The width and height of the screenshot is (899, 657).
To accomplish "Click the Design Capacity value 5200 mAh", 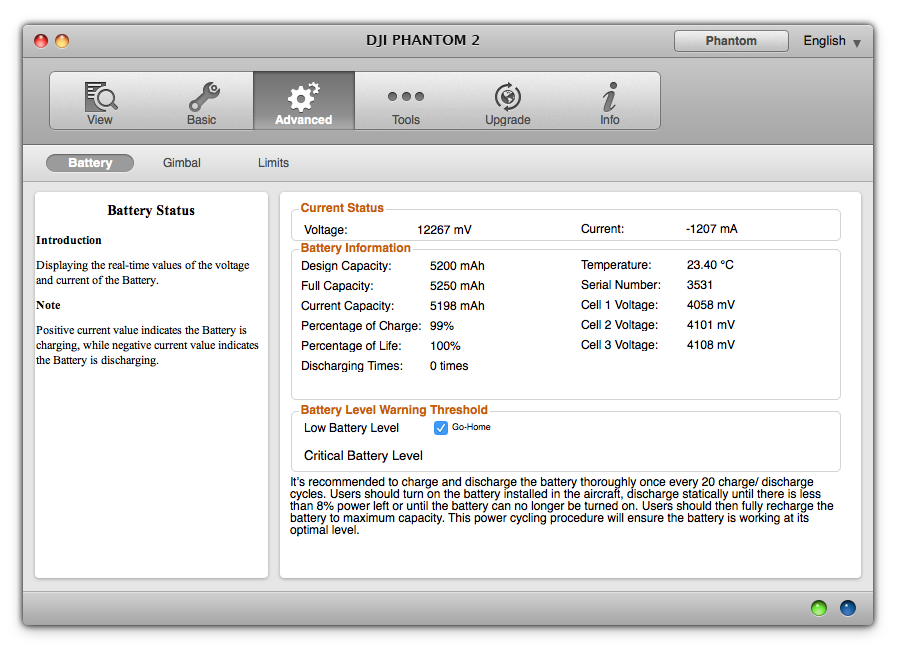I will [457, 266].
